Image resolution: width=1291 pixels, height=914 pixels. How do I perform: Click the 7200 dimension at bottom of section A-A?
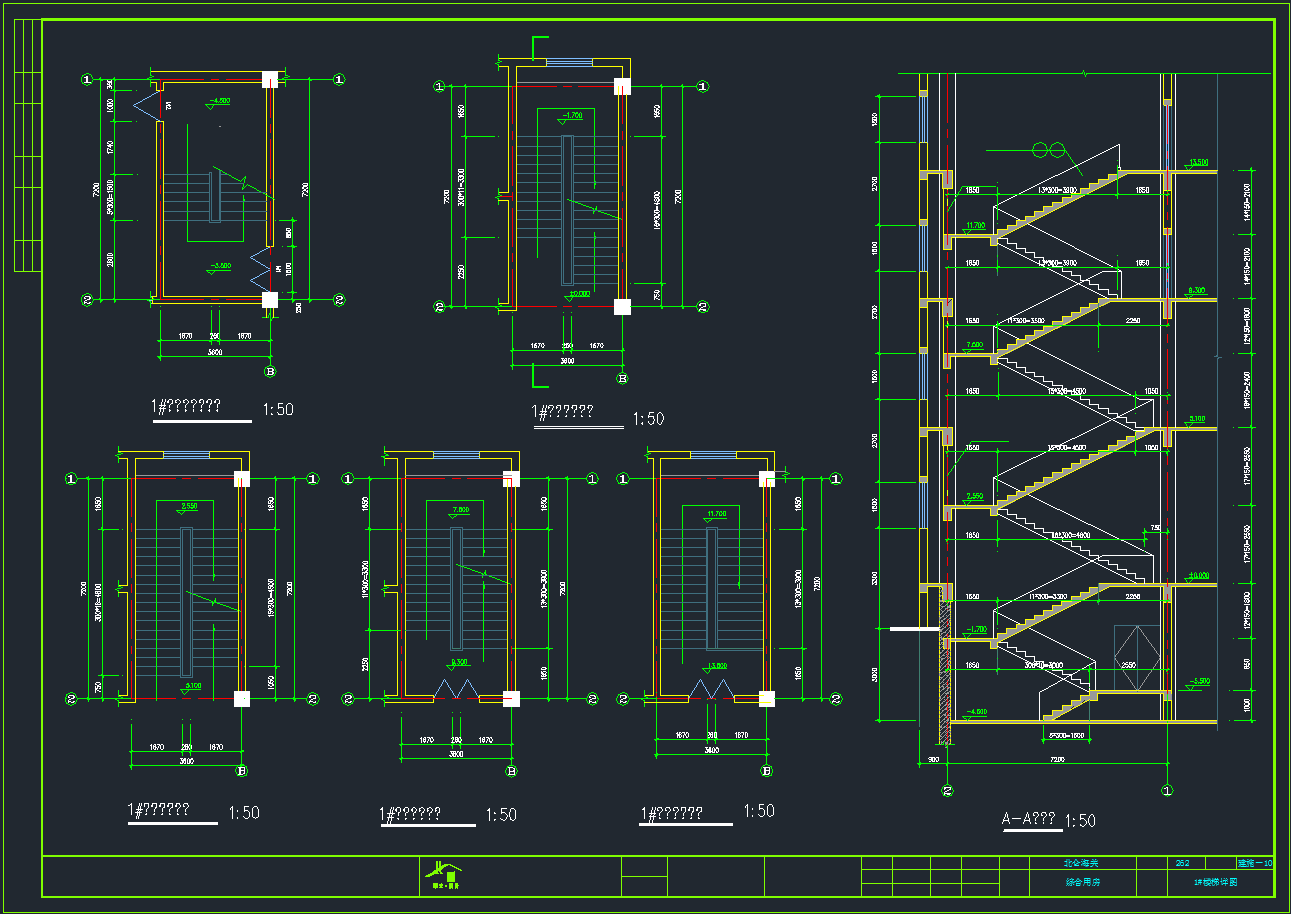pos(1056,760)
